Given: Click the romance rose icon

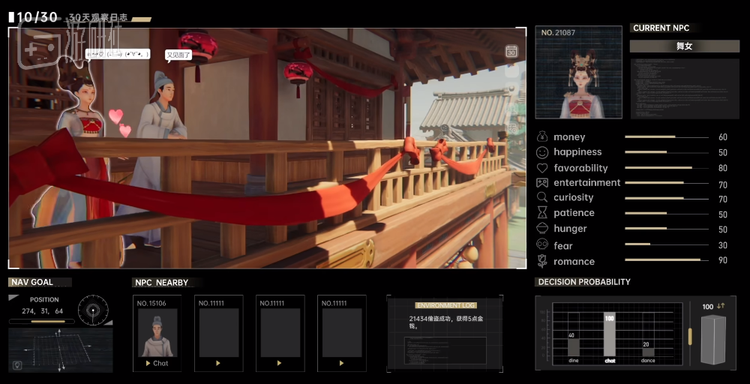Looking at the screenshot, I should point(541,261).
